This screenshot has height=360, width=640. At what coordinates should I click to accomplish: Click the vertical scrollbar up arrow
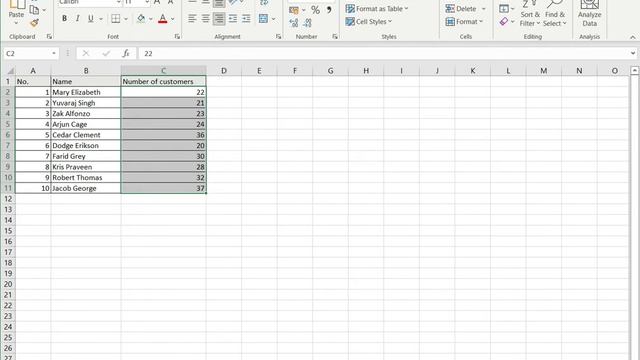[634, 71]
